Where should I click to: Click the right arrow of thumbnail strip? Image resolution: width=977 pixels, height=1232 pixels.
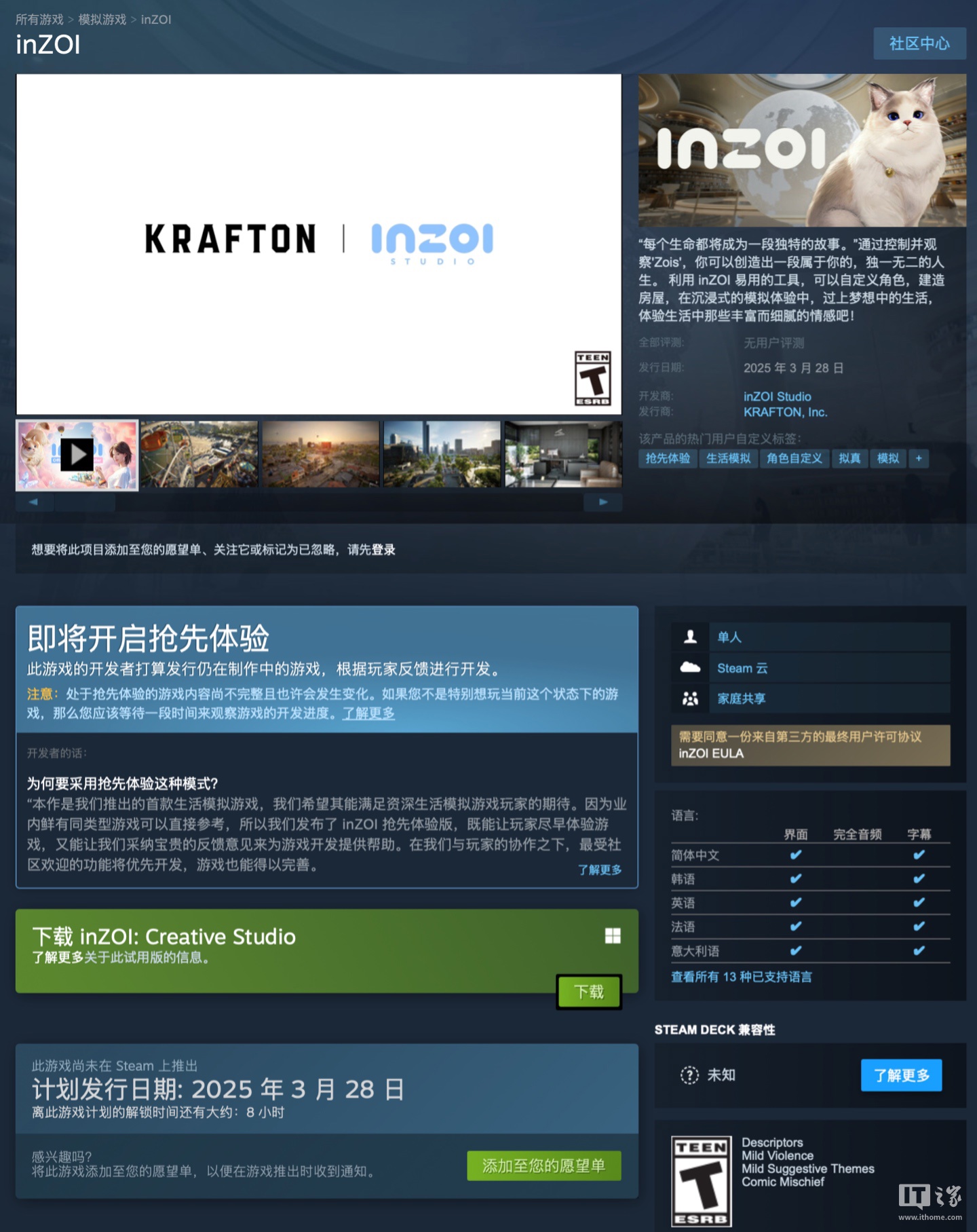coord(603,502)
